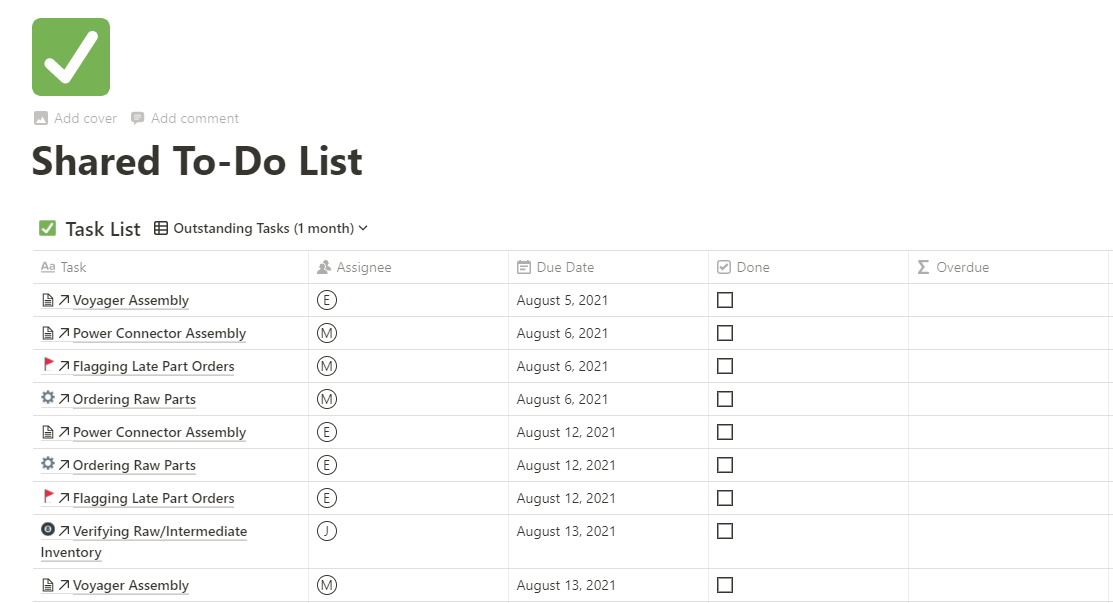
Task: Open the Outstanding Tasks (1 month) view dropdown
Action: coord(262,228)
